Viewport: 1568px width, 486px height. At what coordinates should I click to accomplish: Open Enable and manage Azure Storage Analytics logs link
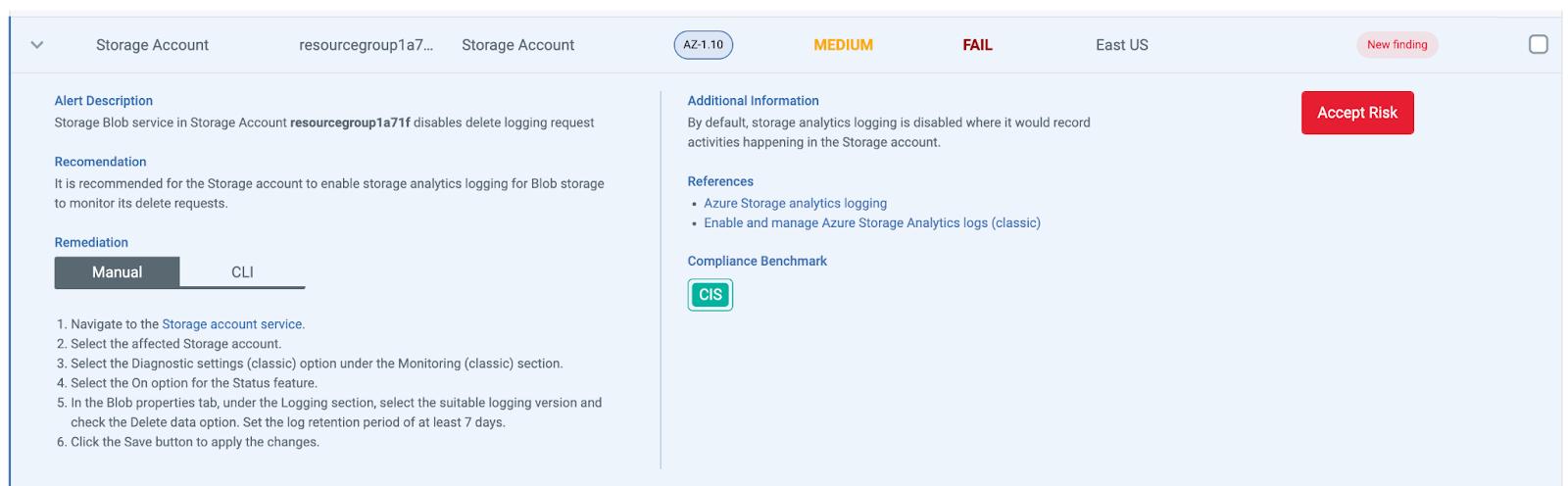coord(871,222)
